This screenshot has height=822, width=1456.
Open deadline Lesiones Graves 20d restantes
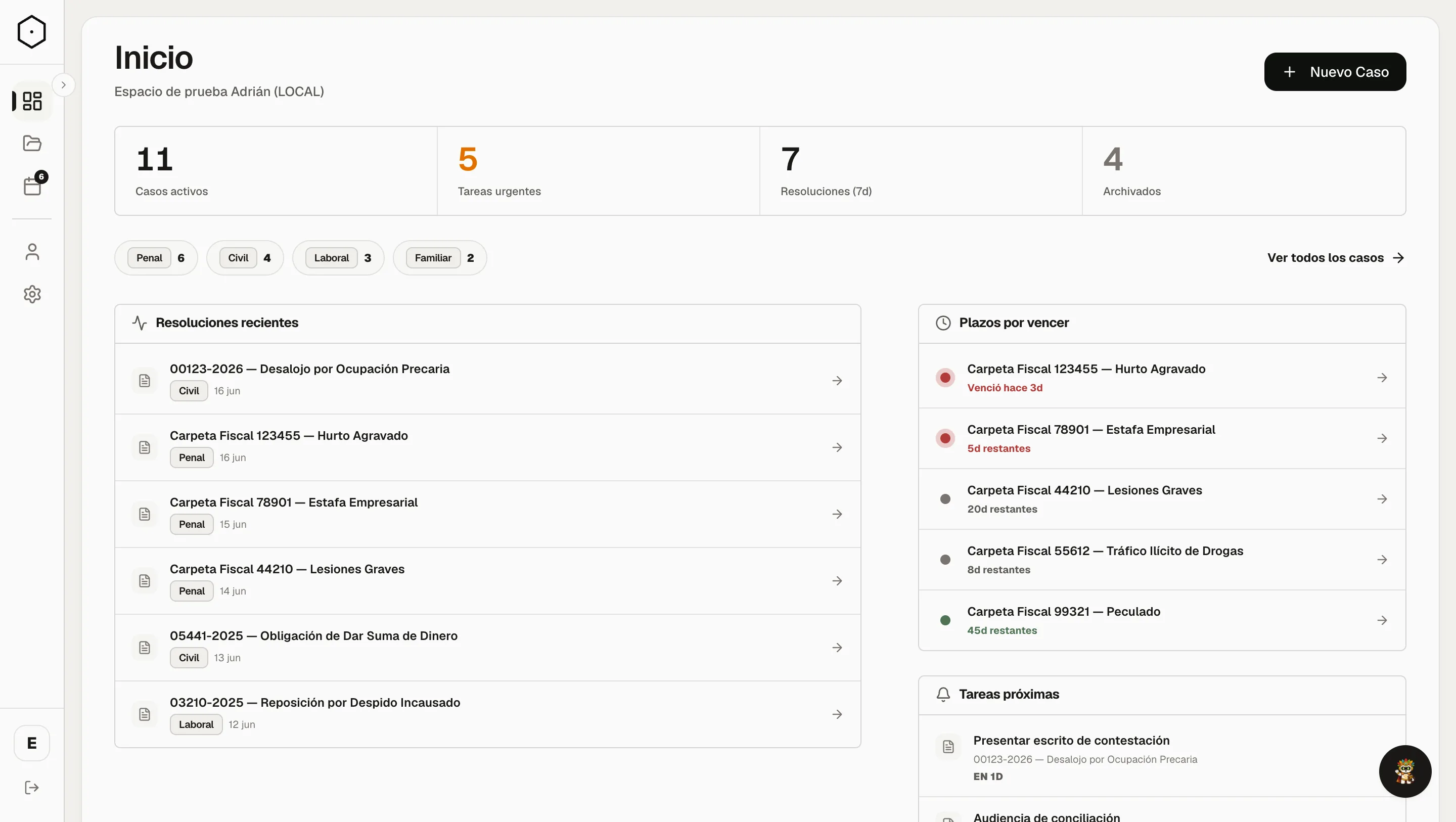(1162, 498)
